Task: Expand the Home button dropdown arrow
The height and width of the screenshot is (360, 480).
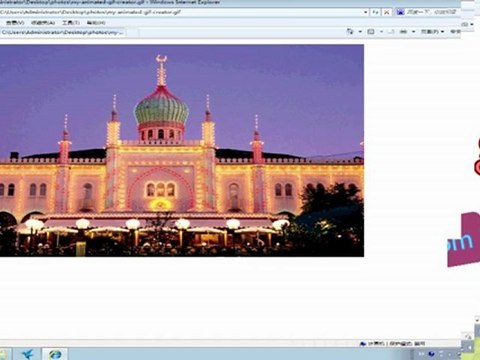Action: pyautogui.click(x=360, y=32)
